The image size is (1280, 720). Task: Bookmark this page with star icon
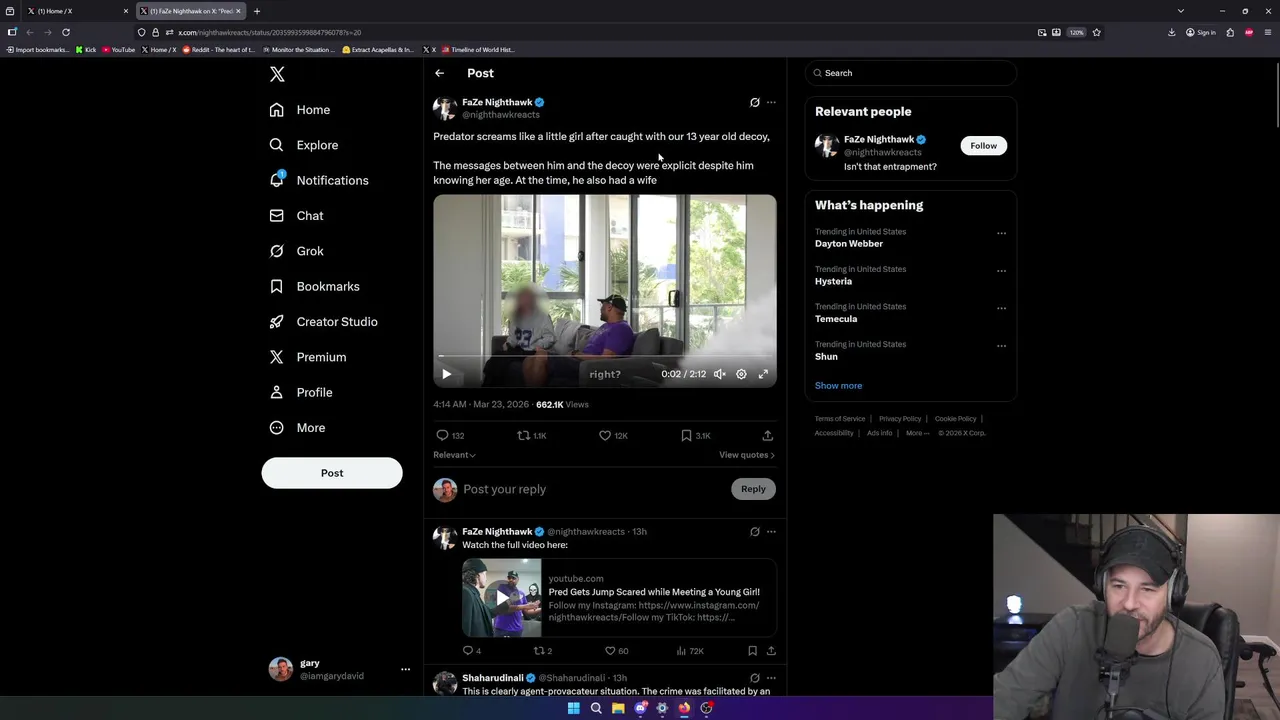tap(1096, 32)
